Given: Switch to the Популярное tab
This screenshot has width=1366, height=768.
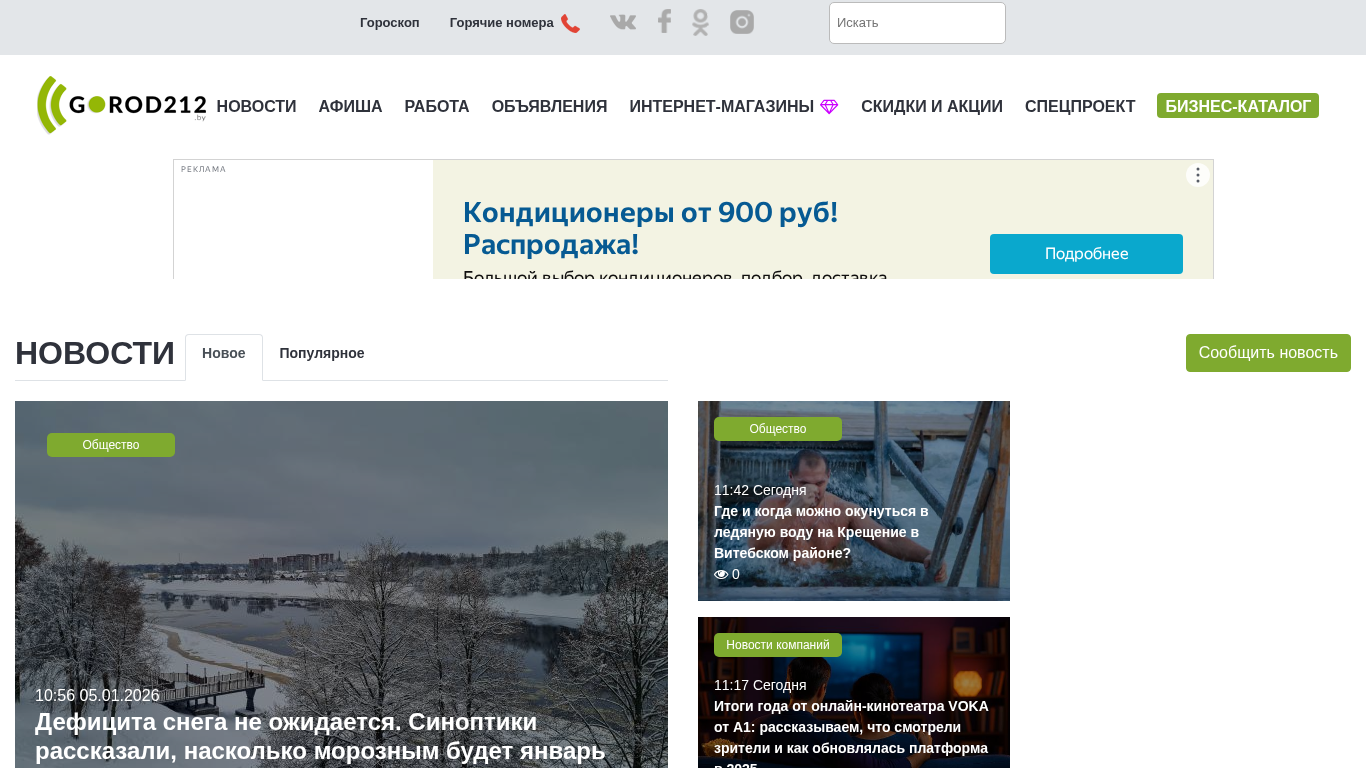Looking at the screenshot, I should click(322, 354).
